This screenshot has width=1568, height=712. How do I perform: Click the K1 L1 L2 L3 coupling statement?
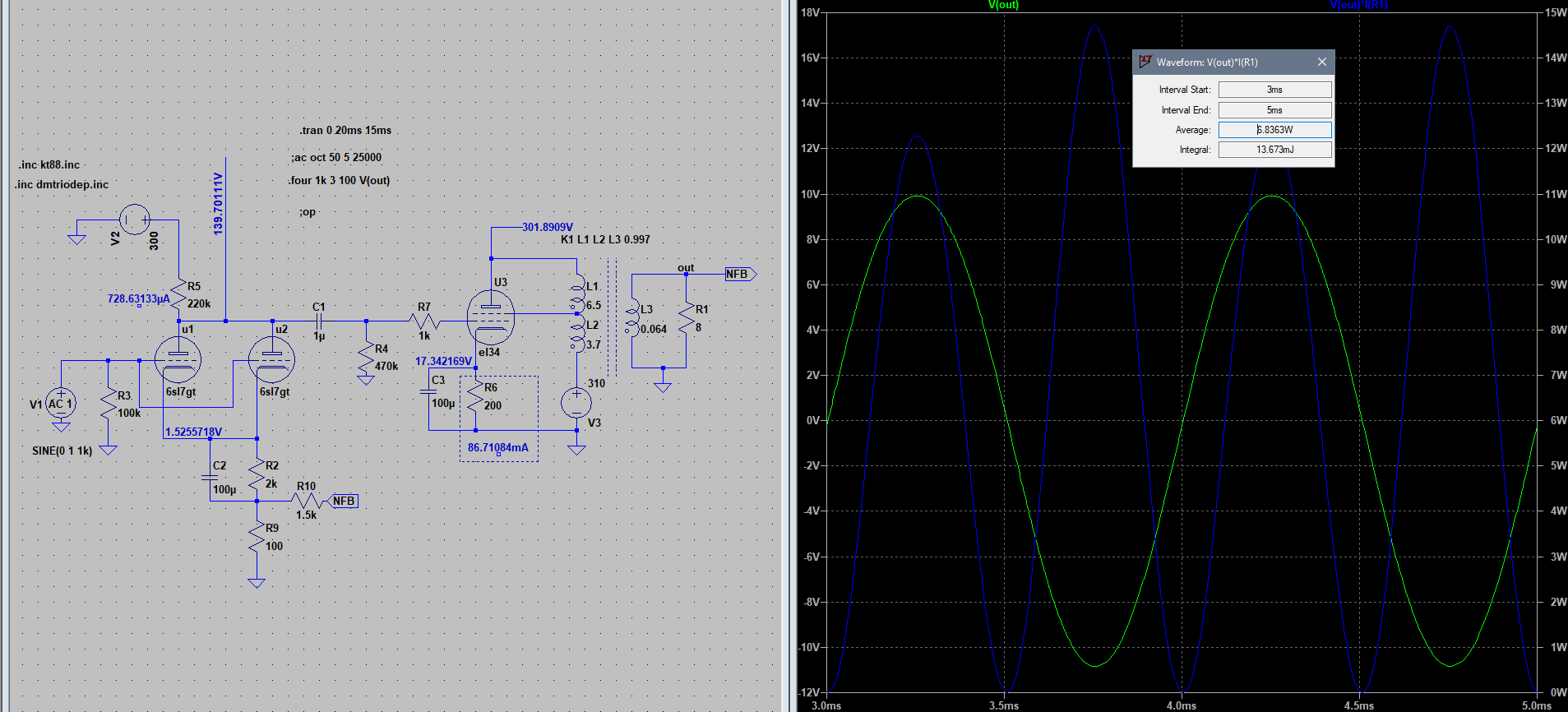coord(605,240)
